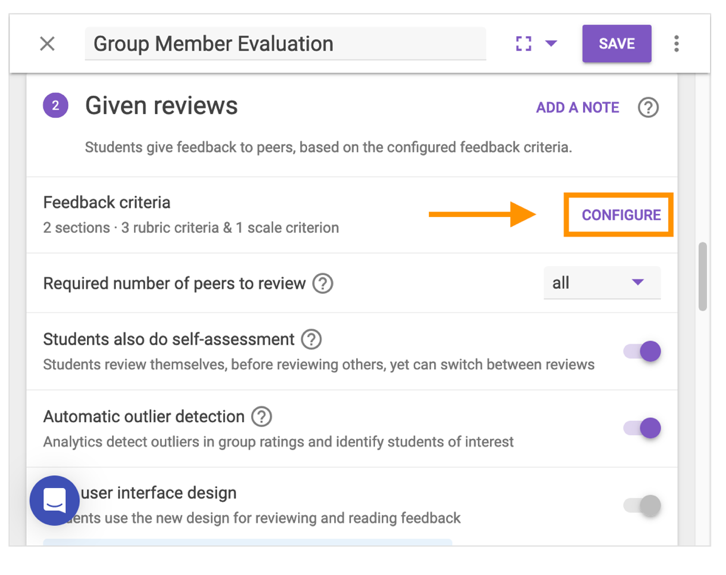This screenshot has width=726, height=575.
Task: Click the vertical scrollbar thumb
Action: click(703, 277)
